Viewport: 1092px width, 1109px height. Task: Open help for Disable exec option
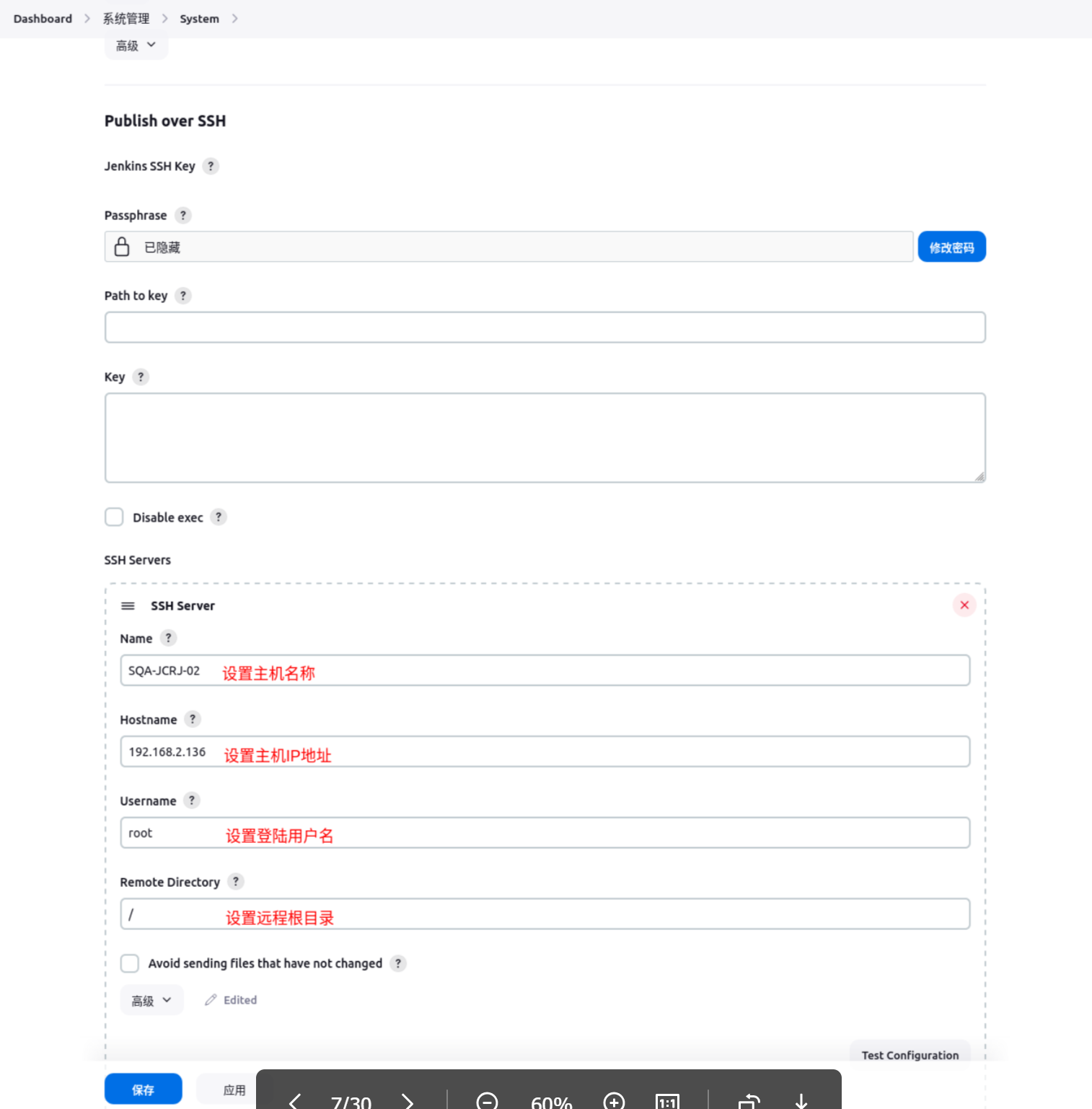click(x=219, y=517)
